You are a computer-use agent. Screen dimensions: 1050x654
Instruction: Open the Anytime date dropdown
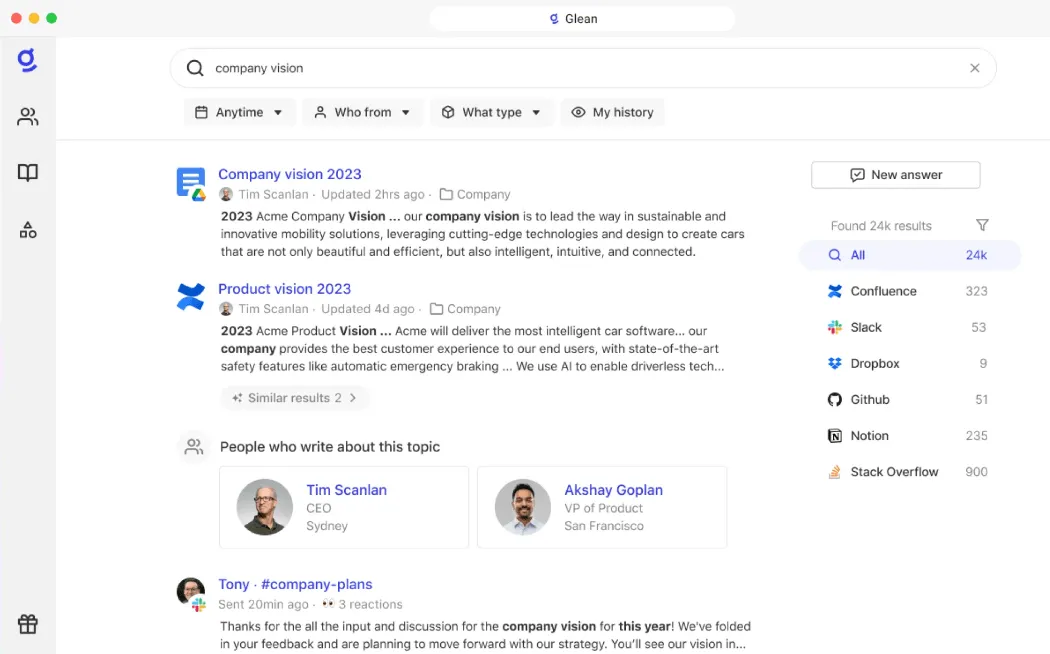click(238, 112)
